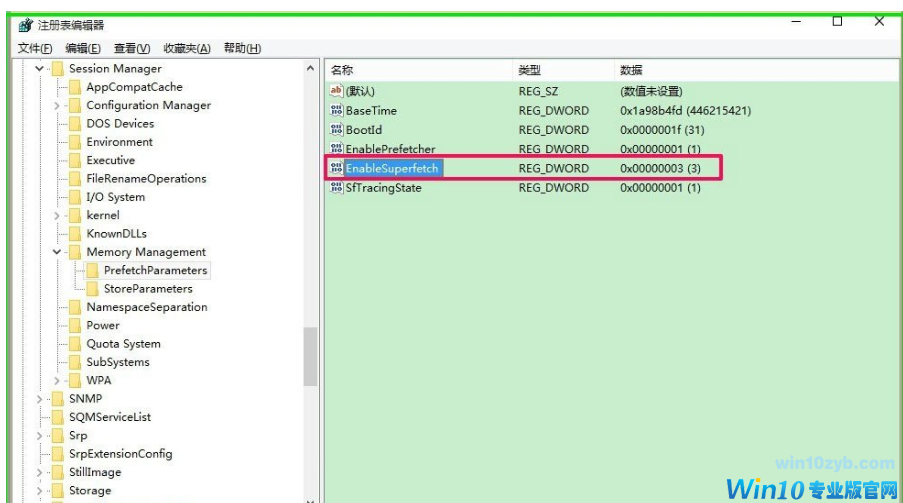Click the Executive folder icon
The width and height of the screenshot is (903, 503).
pyautogui.click(x=75, y=160)
